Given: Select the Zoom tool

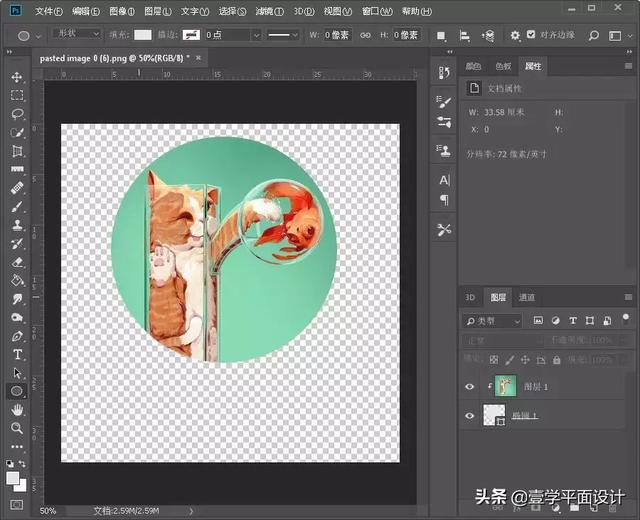Looking at the screenshot, I should pyautogui.click(x=17, y=428).
